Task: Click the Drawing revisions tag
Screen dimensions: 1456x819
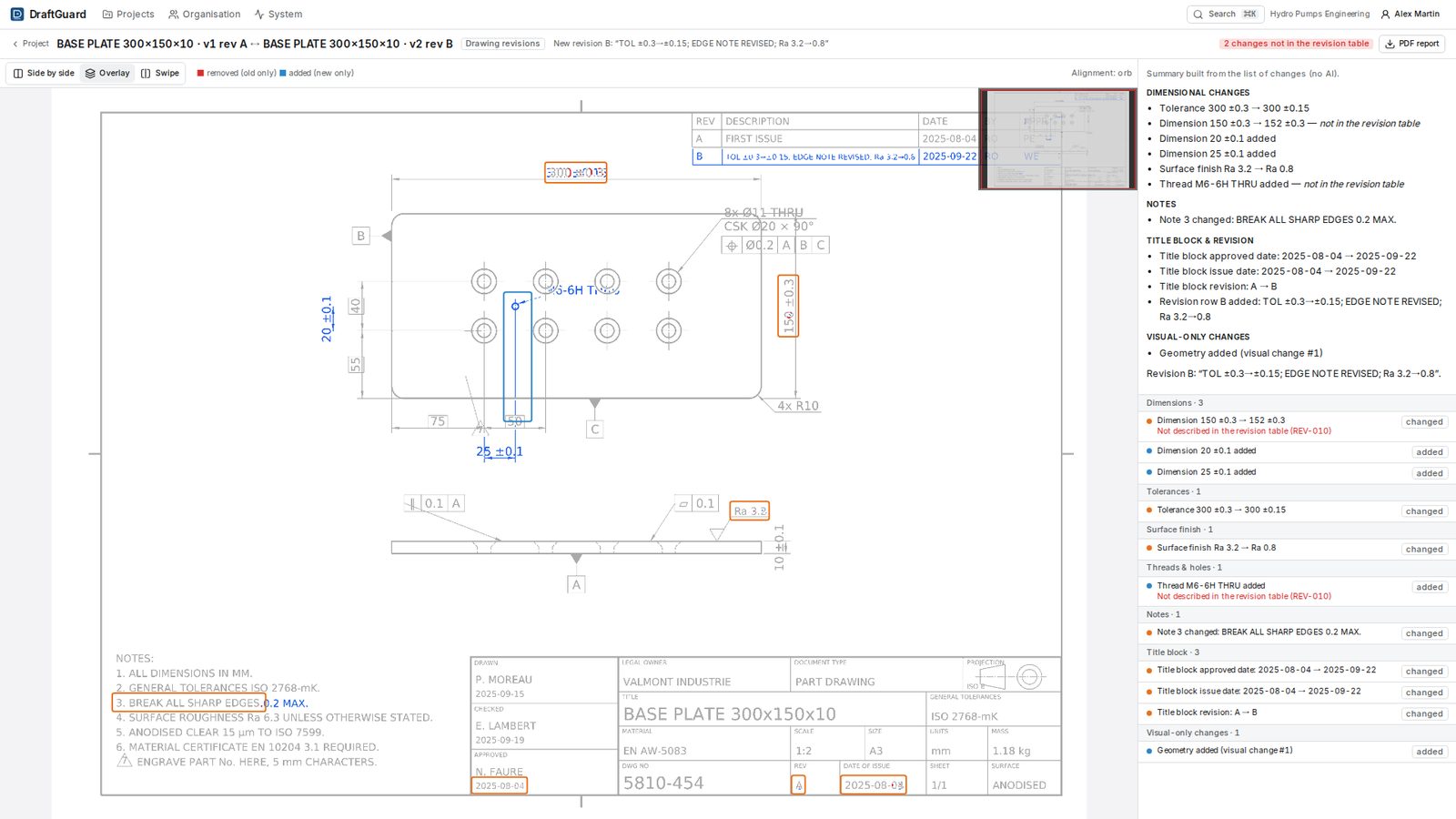Action: tap(502, 44)
